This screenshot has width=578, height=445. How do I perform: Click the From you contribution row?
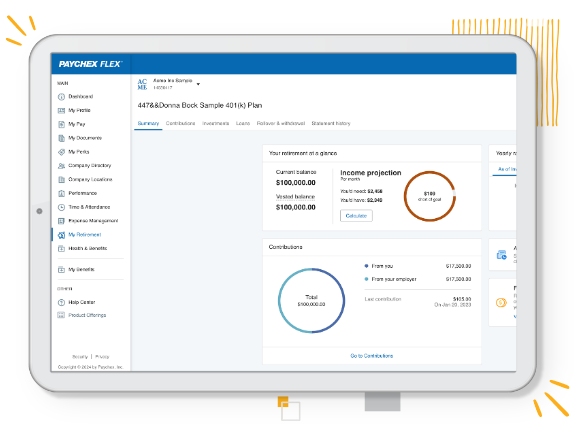pos(418,266)
